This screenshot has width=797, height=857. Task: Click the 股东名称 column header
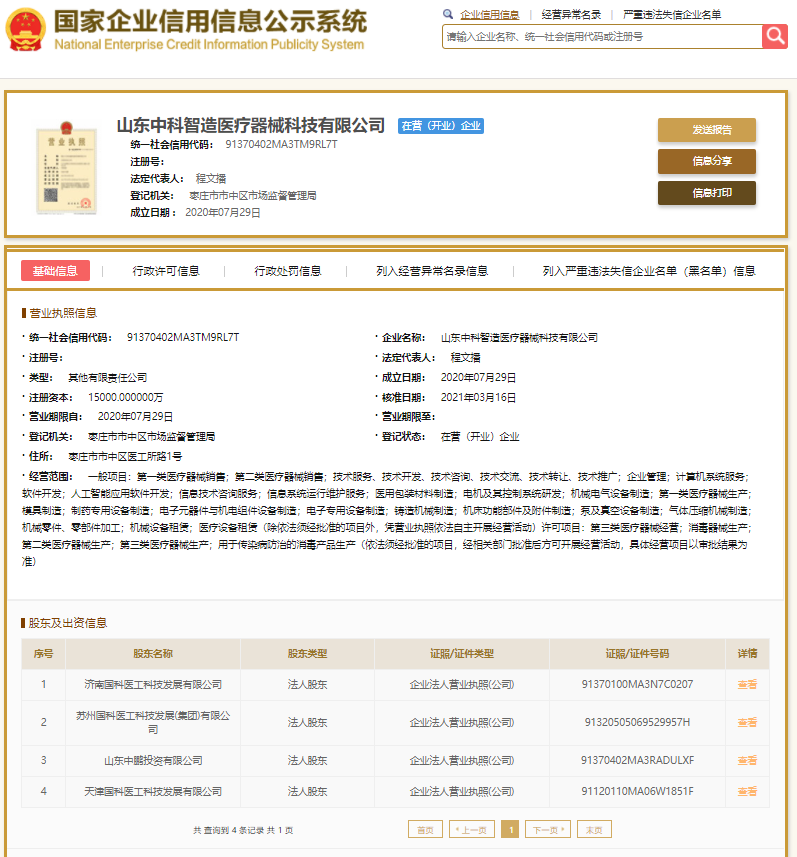153,654
